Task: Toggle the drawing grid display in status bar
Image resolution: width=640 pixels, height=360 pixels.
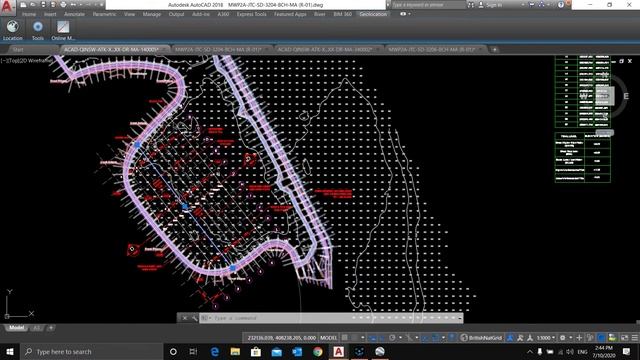Action: coord(345,338)
